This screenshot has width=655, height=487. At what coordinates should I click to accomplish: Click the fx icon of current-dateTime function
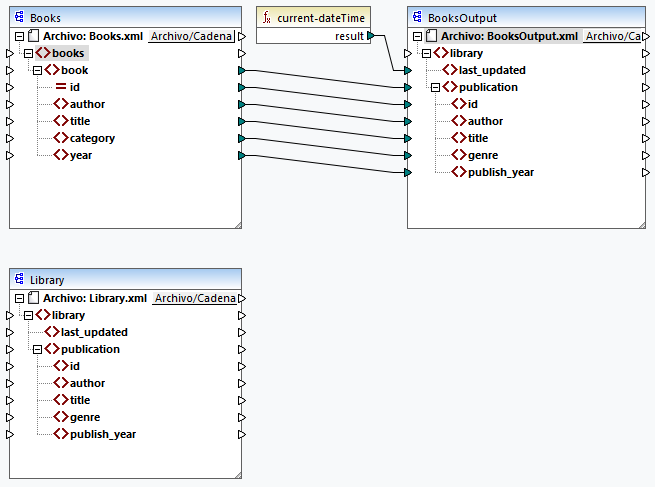[267, 18]
